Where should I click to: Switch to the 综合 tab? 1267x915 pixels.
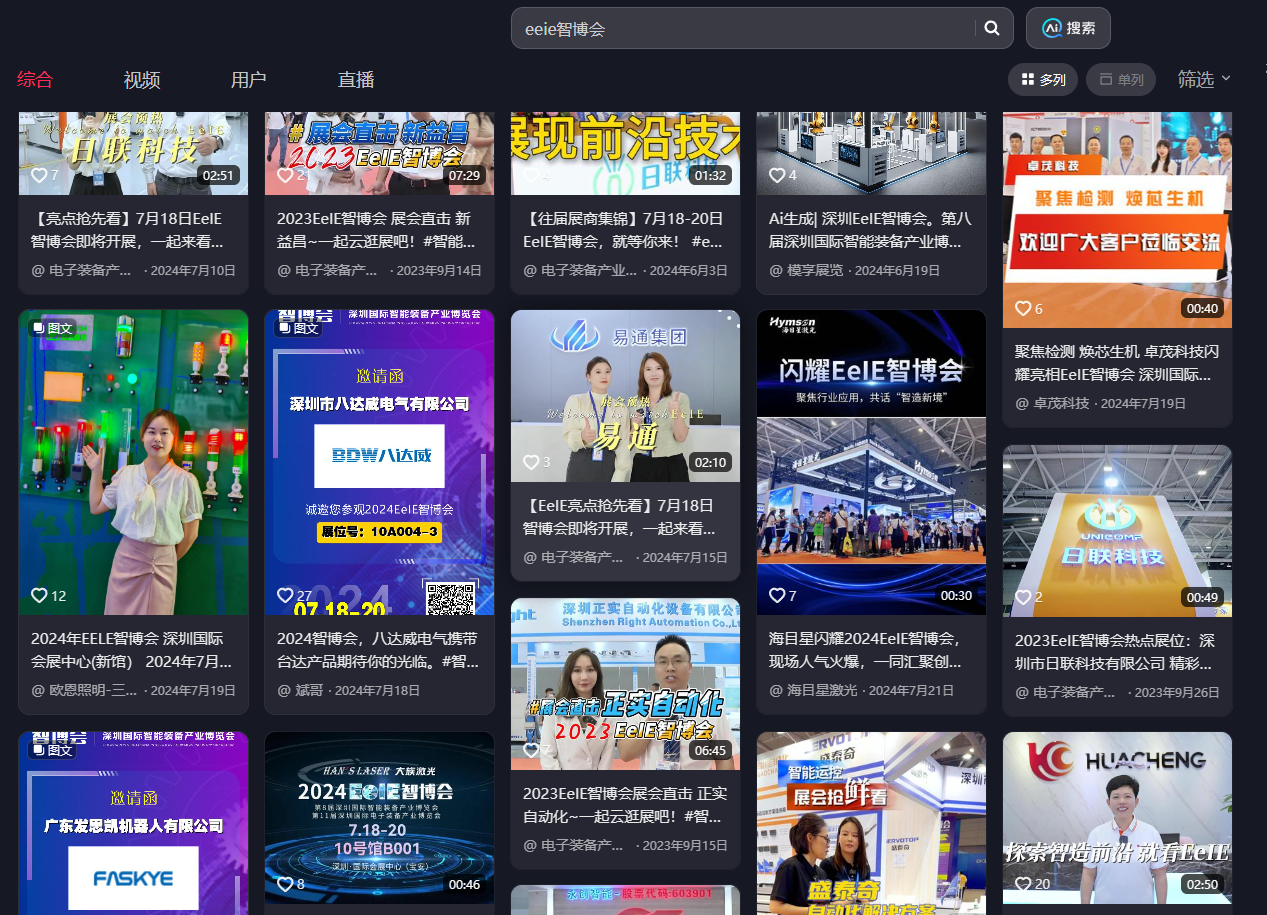[x=35, y=80]
